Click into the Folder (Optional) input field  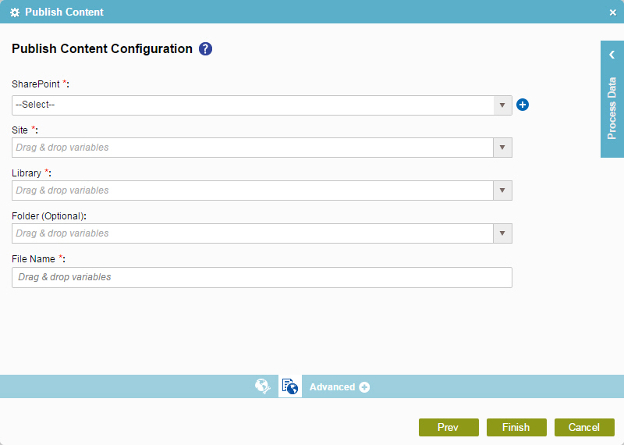pyautogui.click(x=253, y=234)
